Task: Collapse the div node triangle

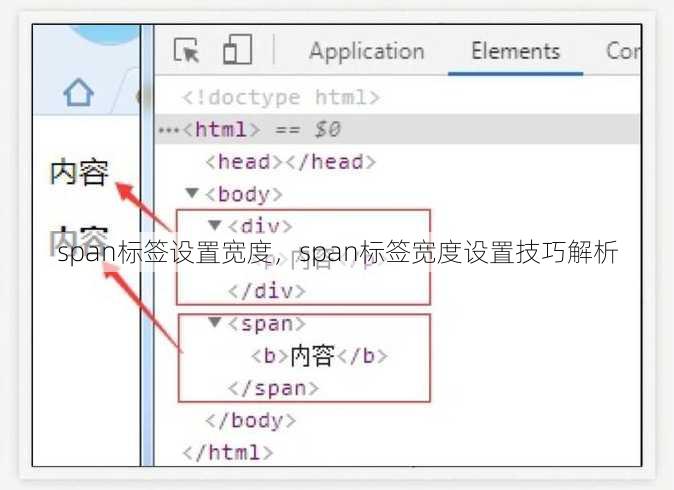Action: (214, 224)
